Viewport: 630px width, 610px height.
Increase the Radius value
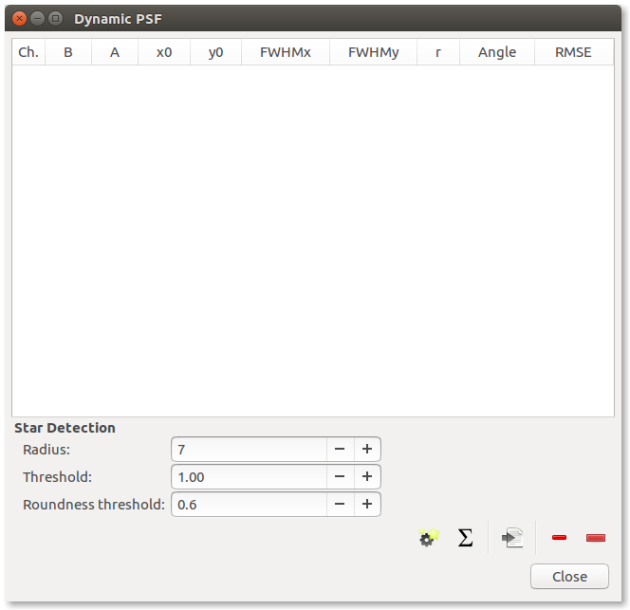click(367, 450)
